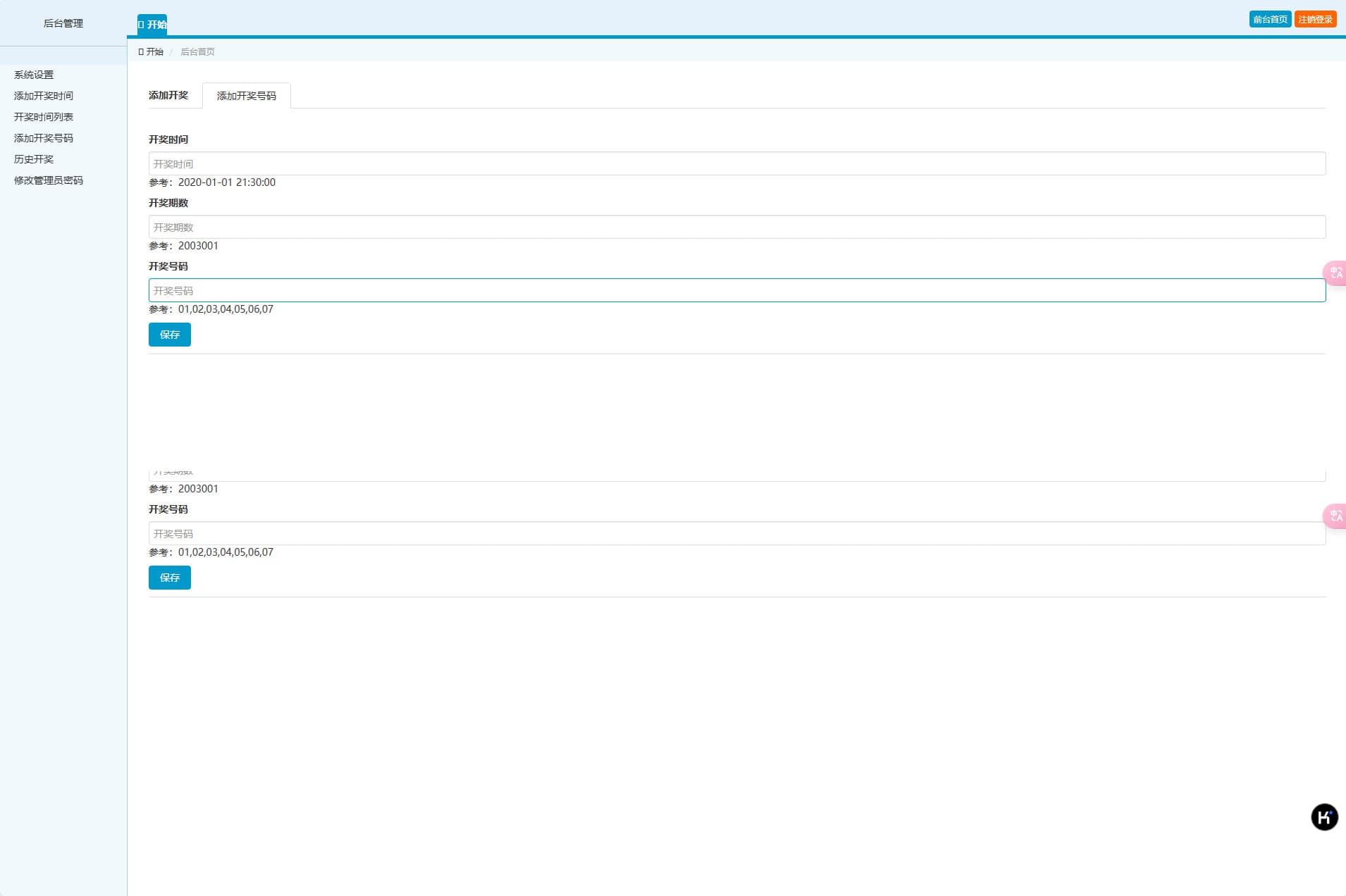Click the 前台首页 button
The width and height of the screenshot is (1346, 896).
point(1270,19)
